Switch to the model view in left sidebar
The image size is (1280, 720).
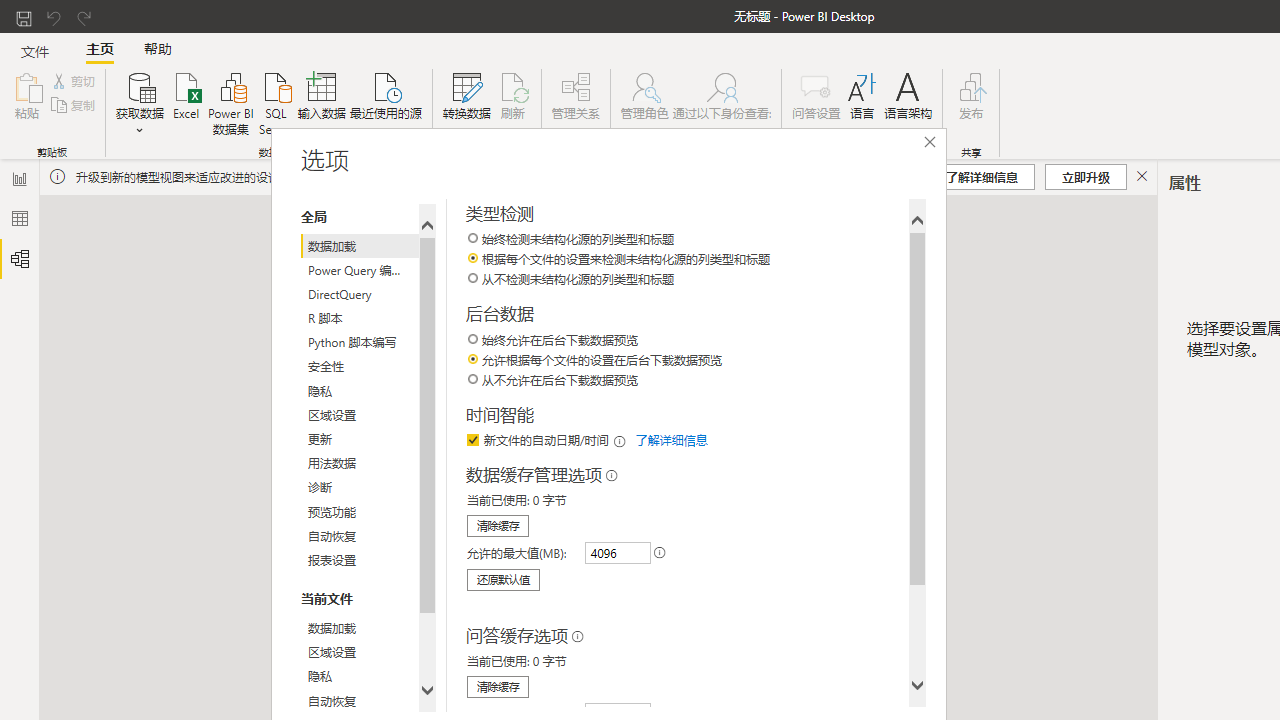tap(19, 259)
